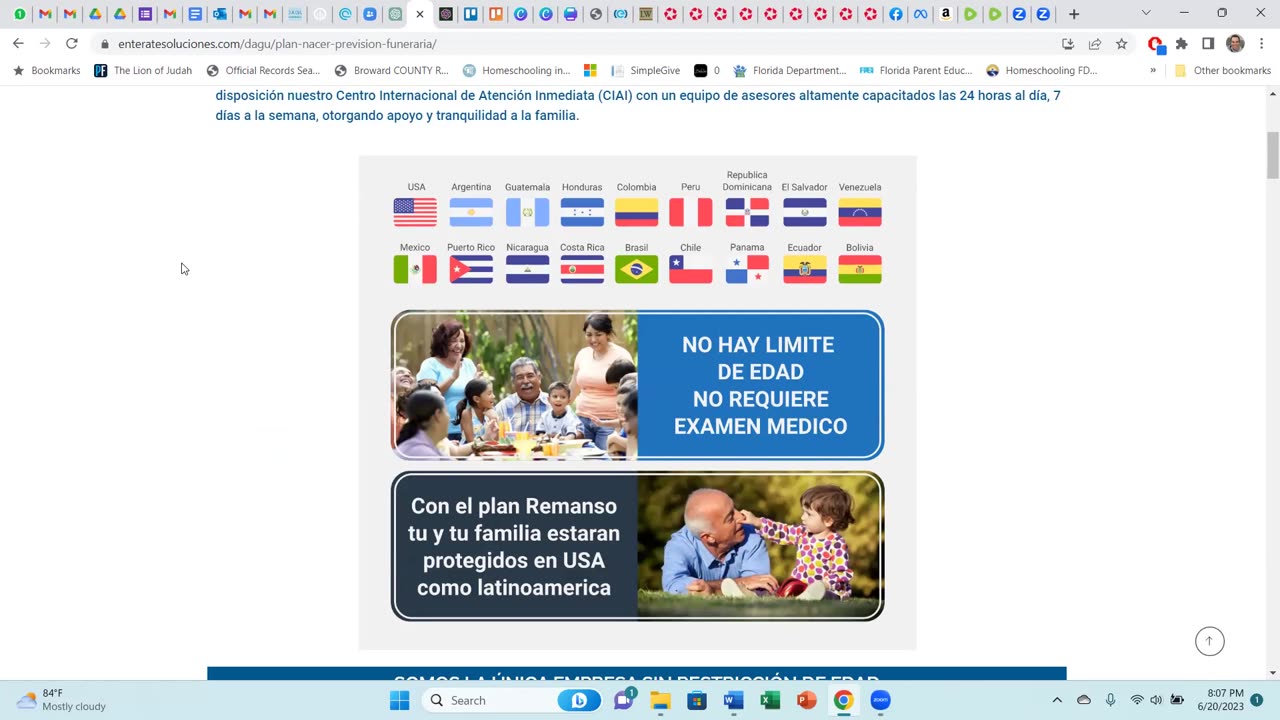Select the Puerto Rico flag
Image resolution: width=1280 pixels, height=720 pixels.
(471, 269)
